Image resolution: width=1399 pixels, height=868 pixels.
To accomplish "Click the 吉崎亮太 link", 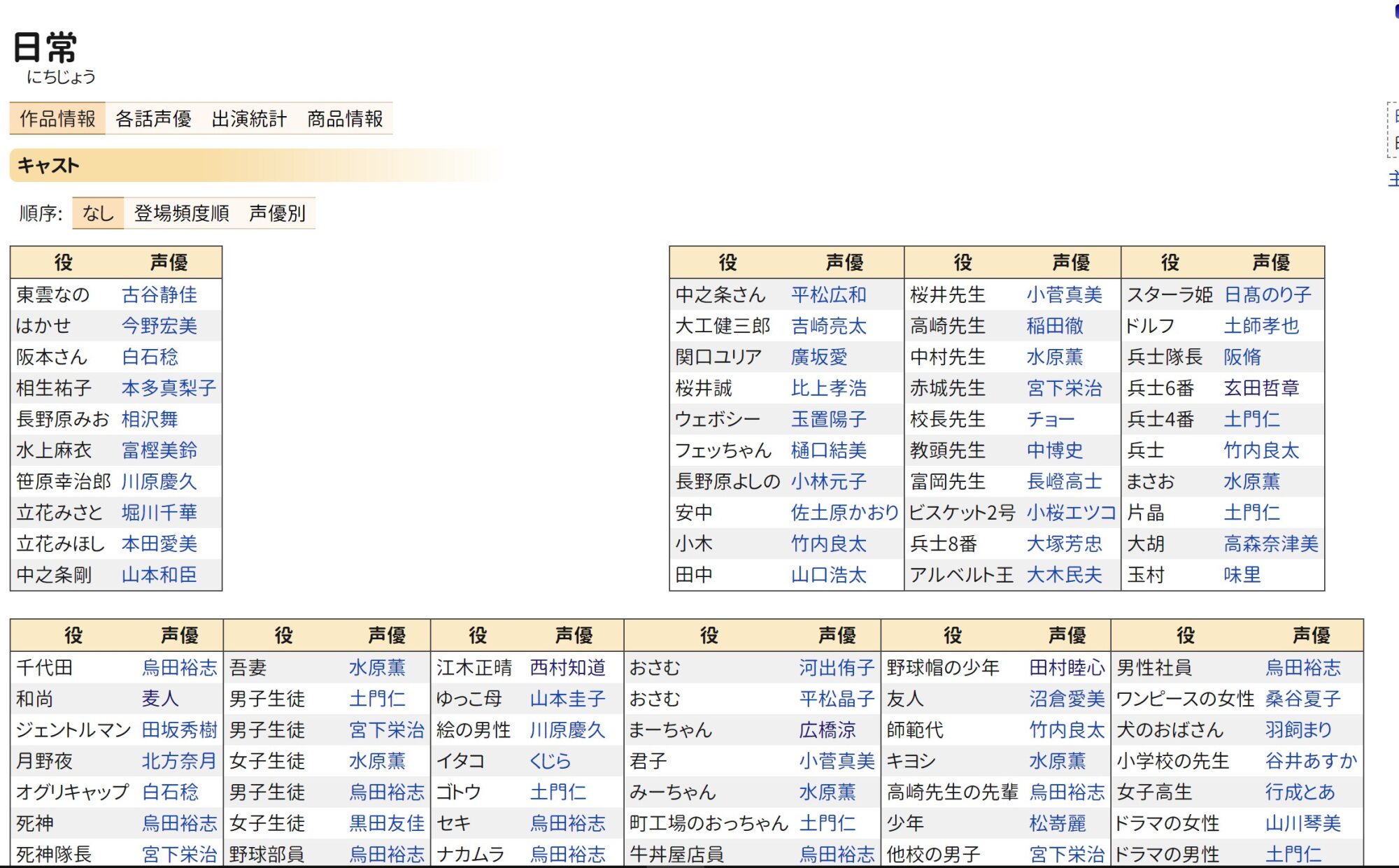I will 829,326.
